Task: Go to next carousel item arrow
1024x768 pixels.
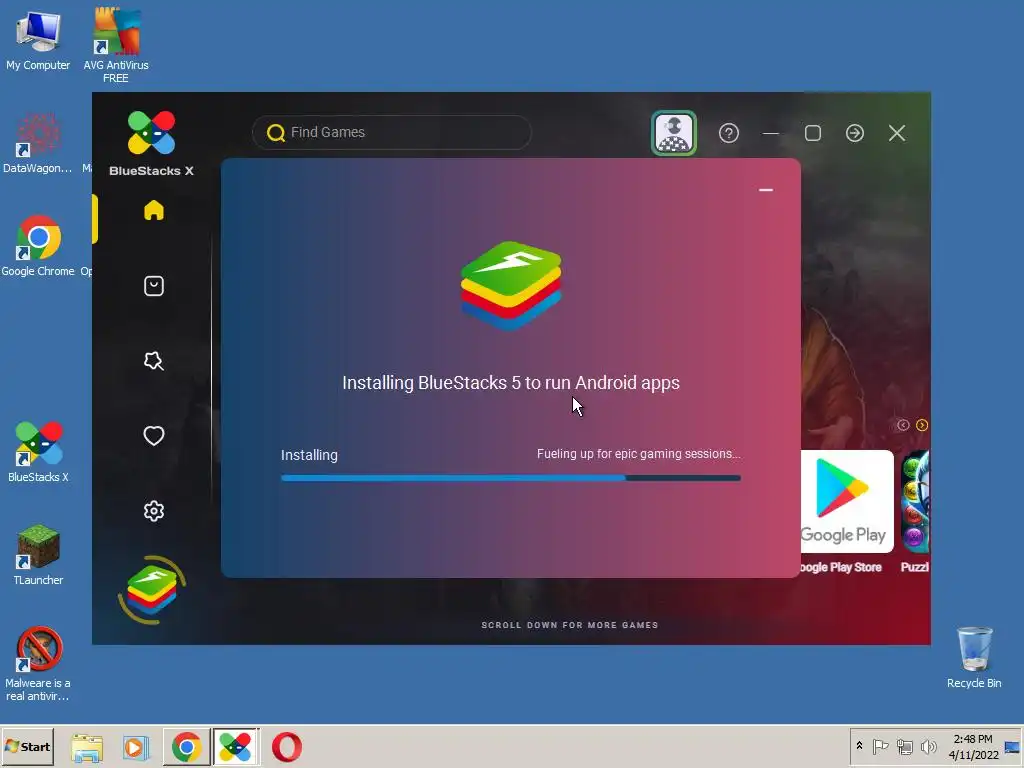Action: point(922,425)
